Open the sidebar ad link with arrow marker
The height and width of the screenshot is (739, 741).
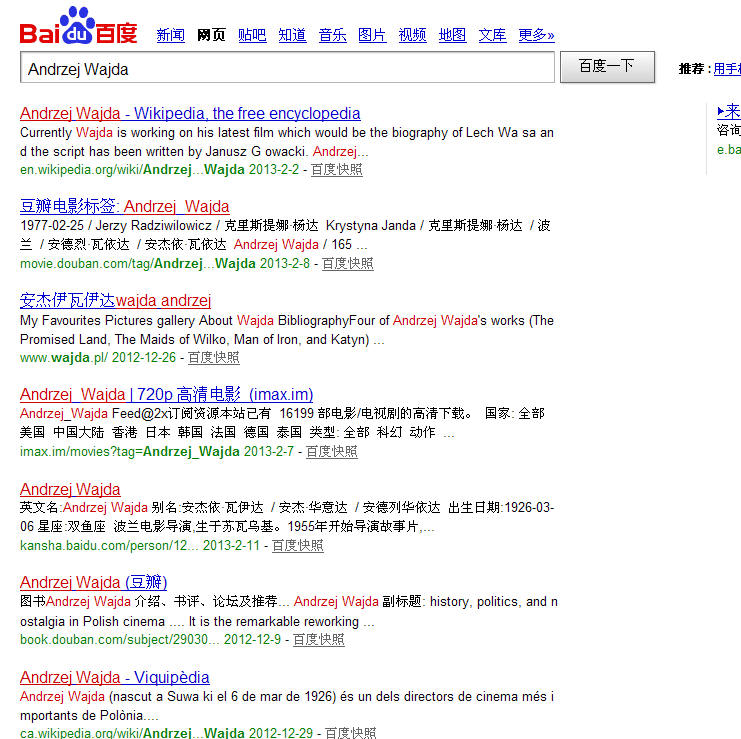coord(729,112)
